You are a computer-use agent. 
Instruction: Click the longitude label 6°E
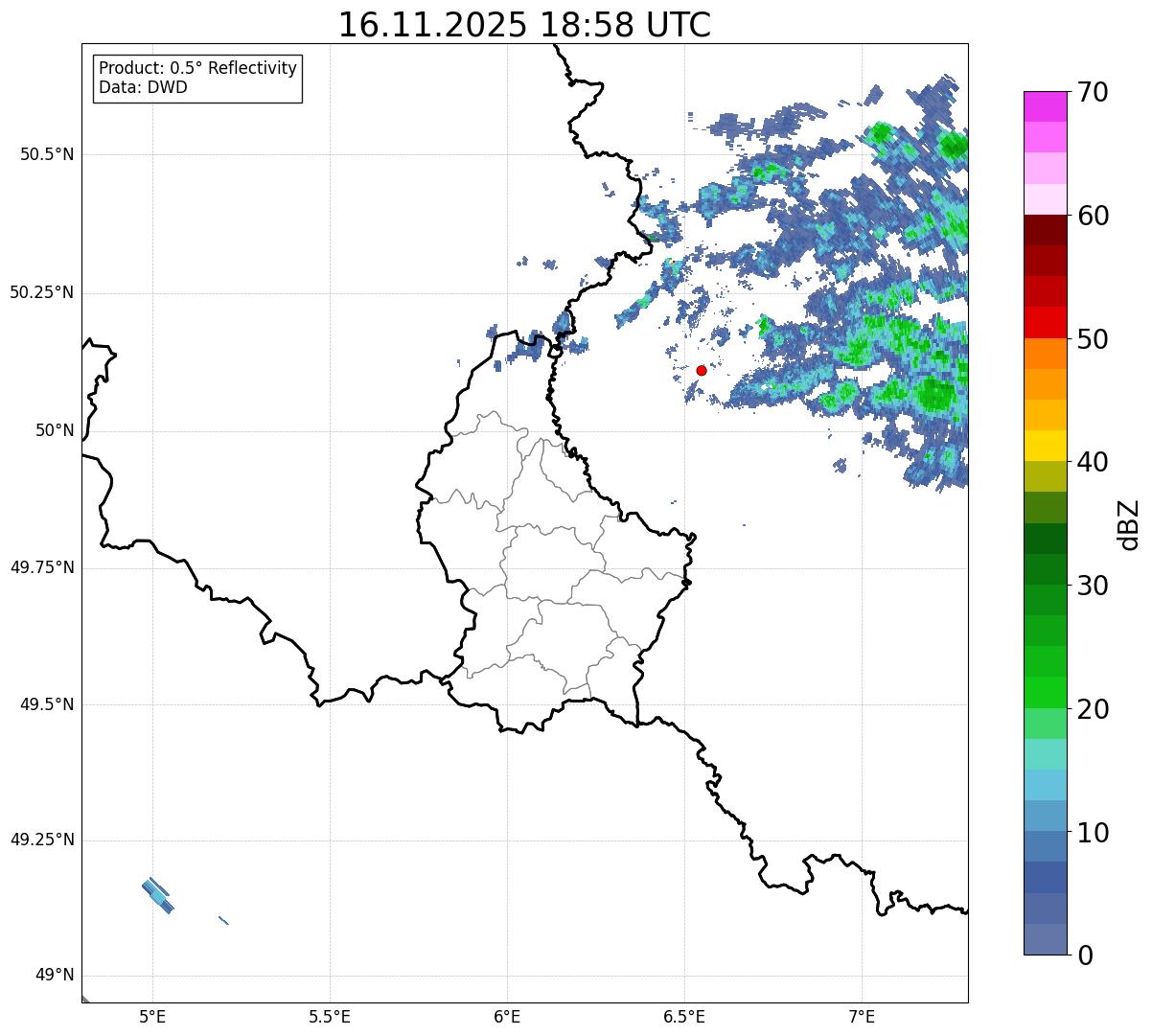[507, 1017]
